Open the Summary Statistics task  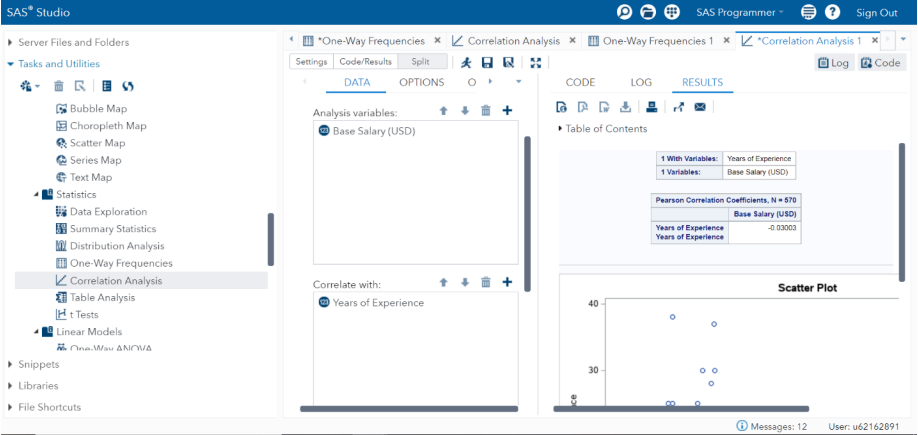point(113,229)
